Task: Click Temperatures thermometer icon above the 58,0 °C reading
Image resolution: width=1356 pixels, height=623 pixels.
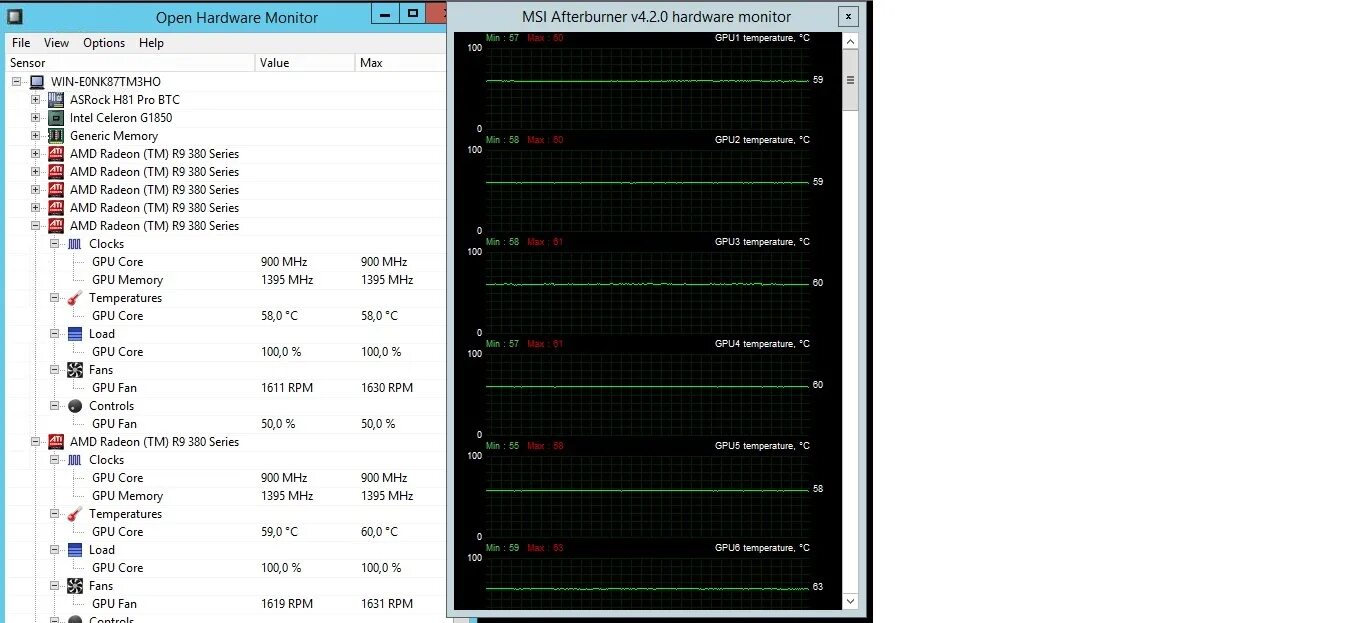Action: pos(75,298)
